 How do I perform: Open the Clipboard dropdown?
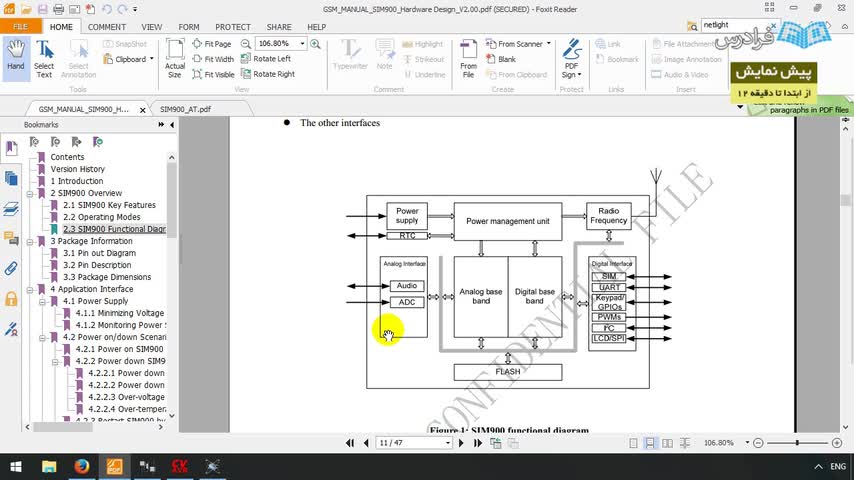pyautogui.click(x=129, y=59)
